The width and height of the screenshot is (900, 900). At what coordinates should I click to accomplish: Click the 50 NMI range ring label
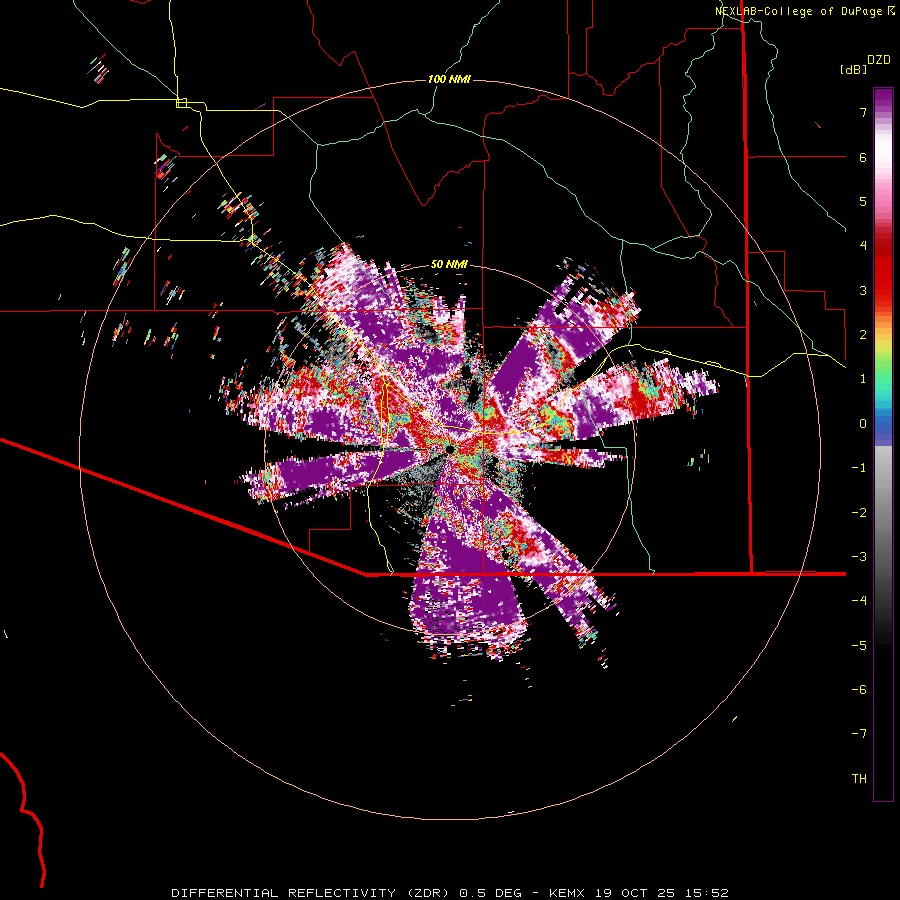[449, 265]
